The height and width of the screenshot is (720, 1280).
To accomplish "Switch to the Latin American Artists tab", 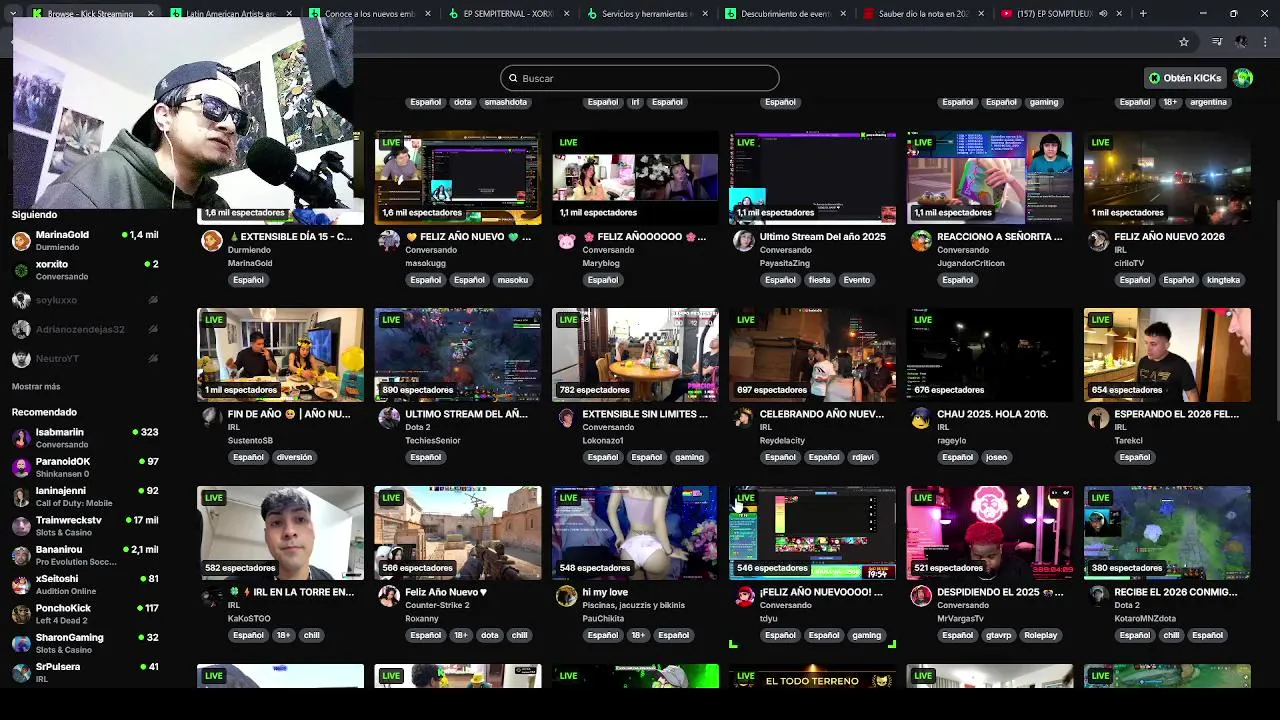I will (231, 14).
